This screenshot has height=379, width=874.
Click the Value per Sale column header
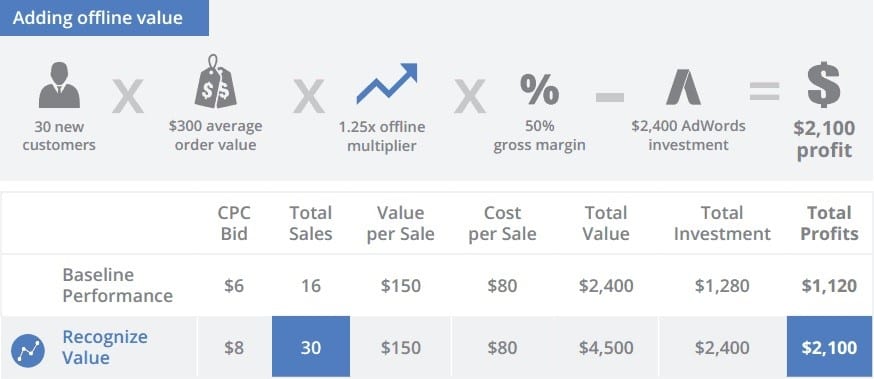pyautogui.click(x=400, y=223)
